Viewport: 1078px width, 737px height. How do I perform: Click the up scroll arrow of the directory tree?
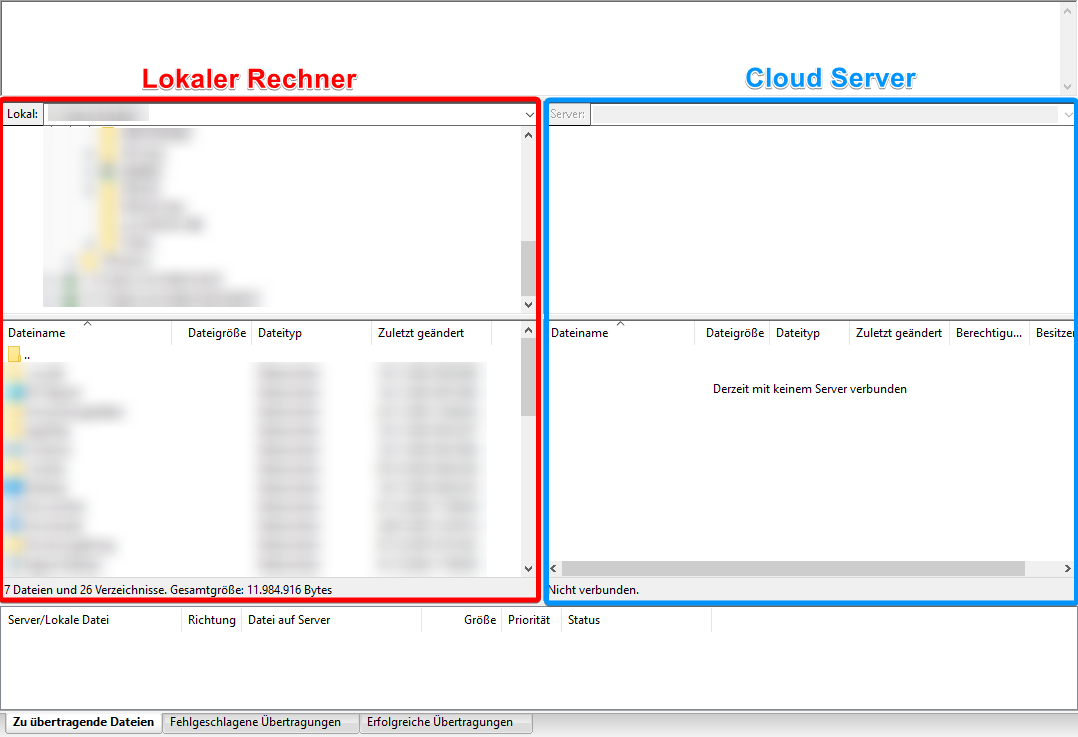pyautogui.click(x=527, y=135)
